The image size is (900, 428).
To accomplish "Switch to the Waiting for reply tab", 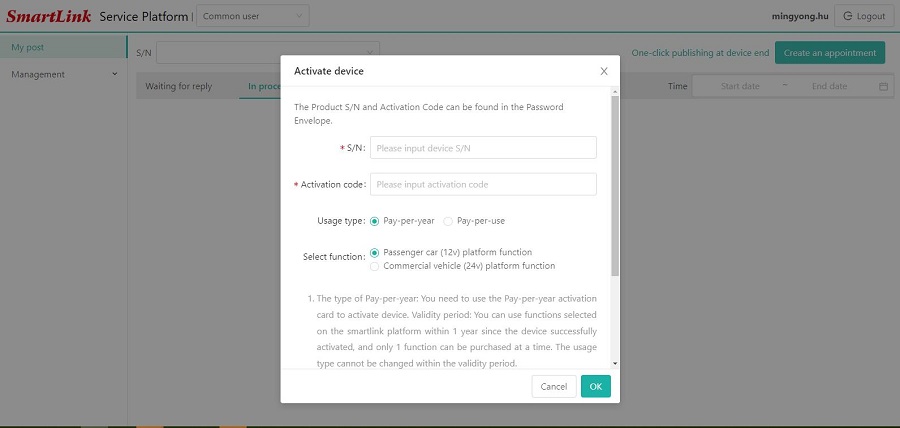I will (179, 86).
